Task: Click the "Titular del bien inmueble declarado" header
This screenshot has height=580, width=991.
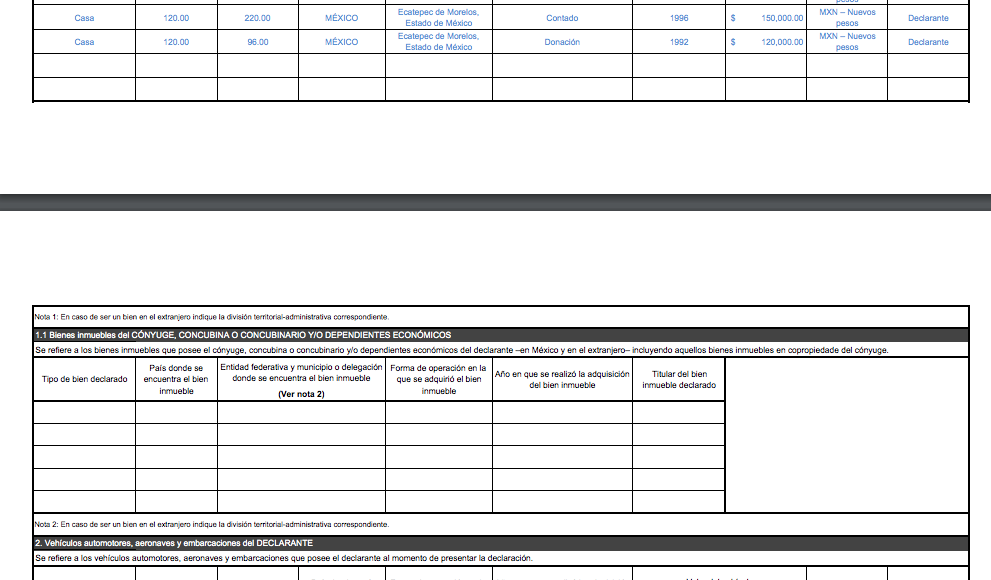Action: coord(678,380)
